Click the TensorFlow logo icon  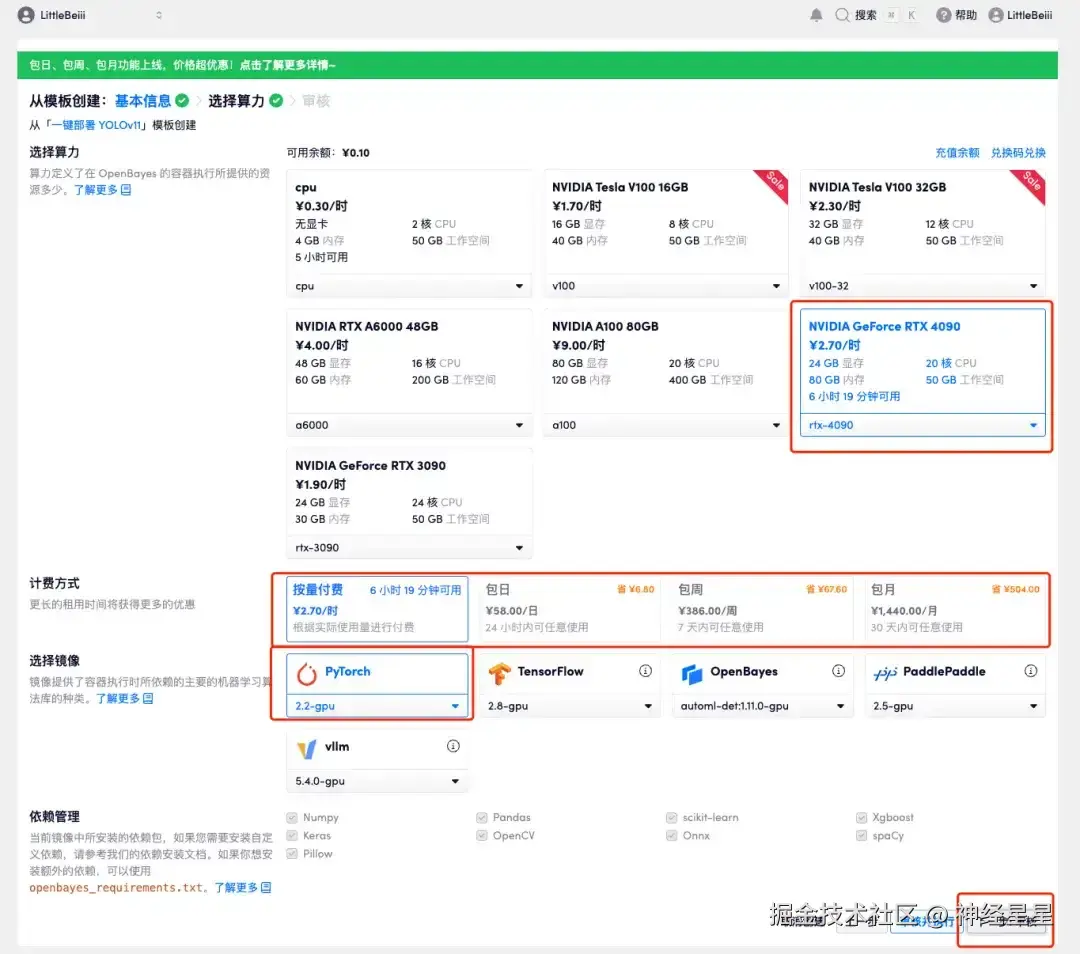tap(499, 673)
